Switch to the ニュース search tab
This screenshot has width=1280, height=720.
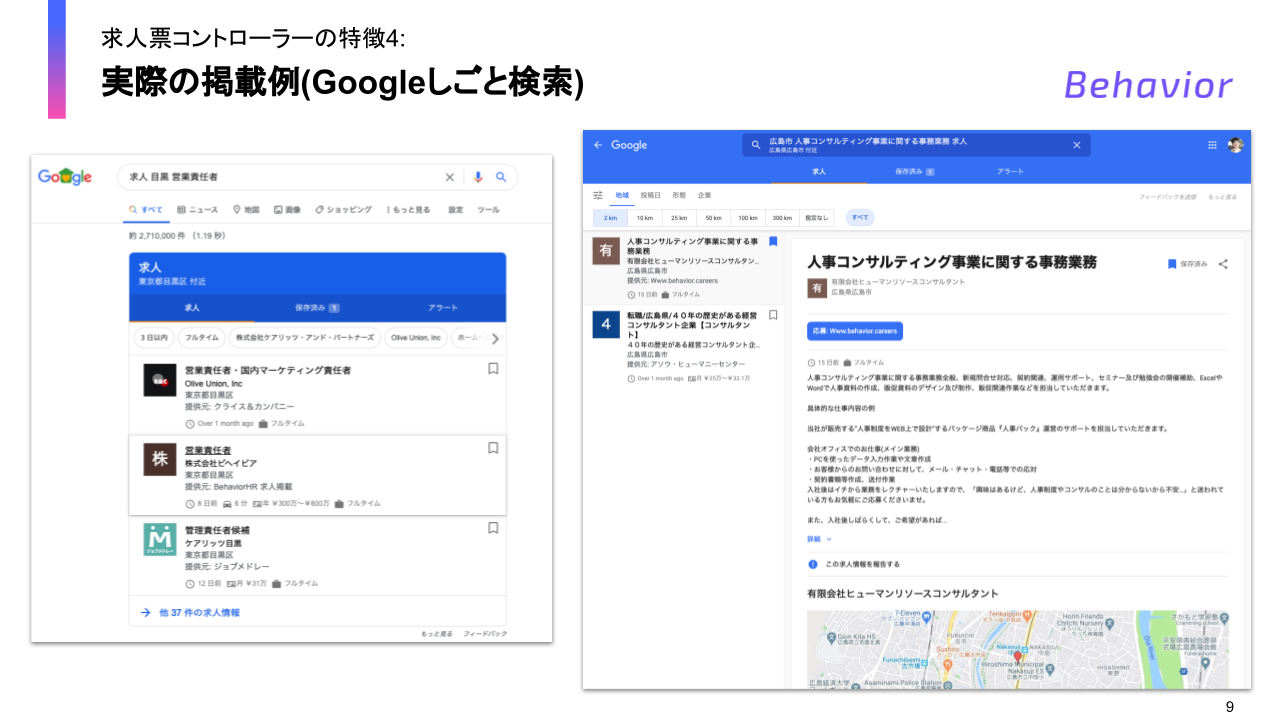198,210
